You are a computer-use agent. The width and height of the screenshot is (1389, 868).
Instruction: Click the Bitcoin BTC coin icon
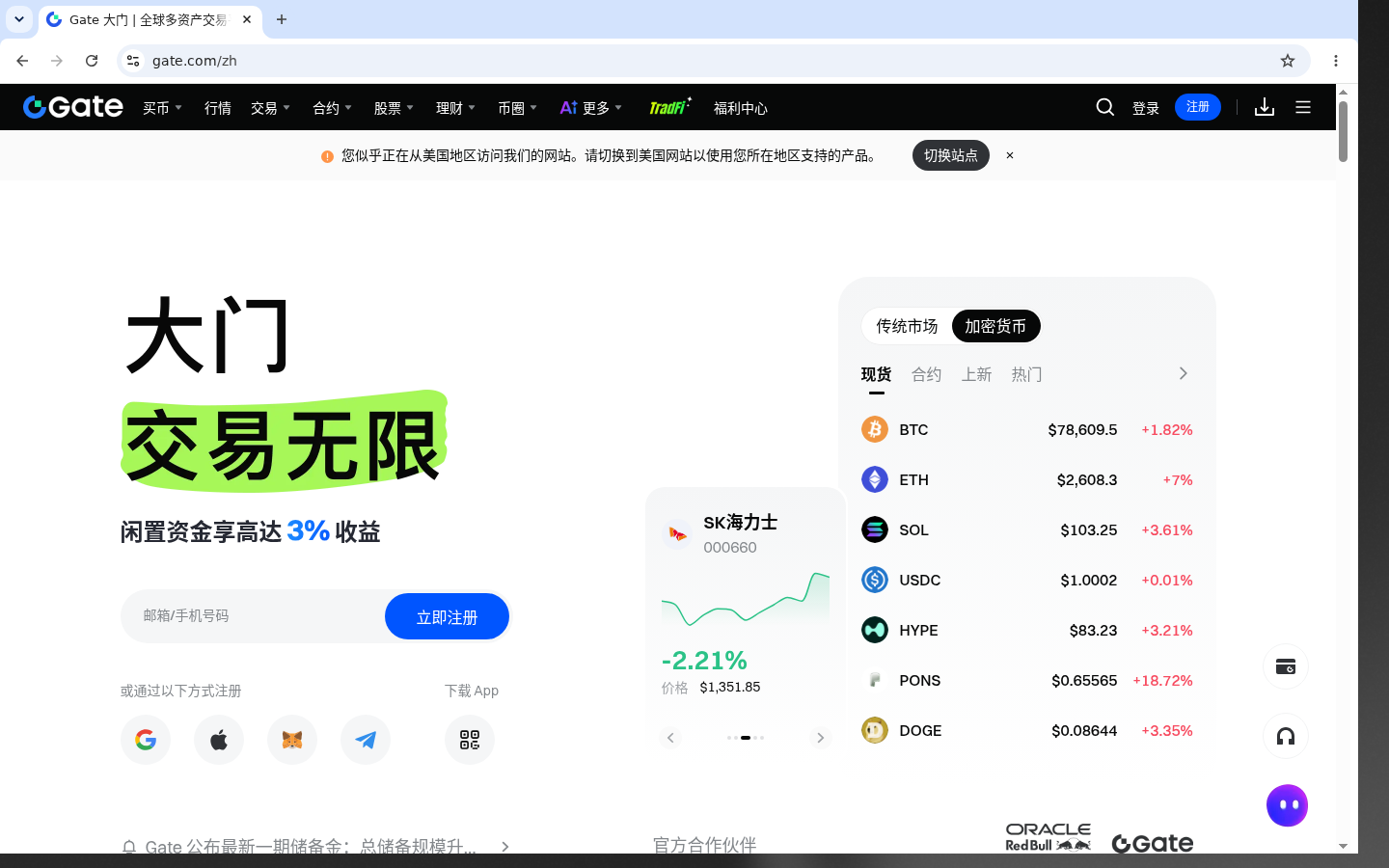(875, 429)
